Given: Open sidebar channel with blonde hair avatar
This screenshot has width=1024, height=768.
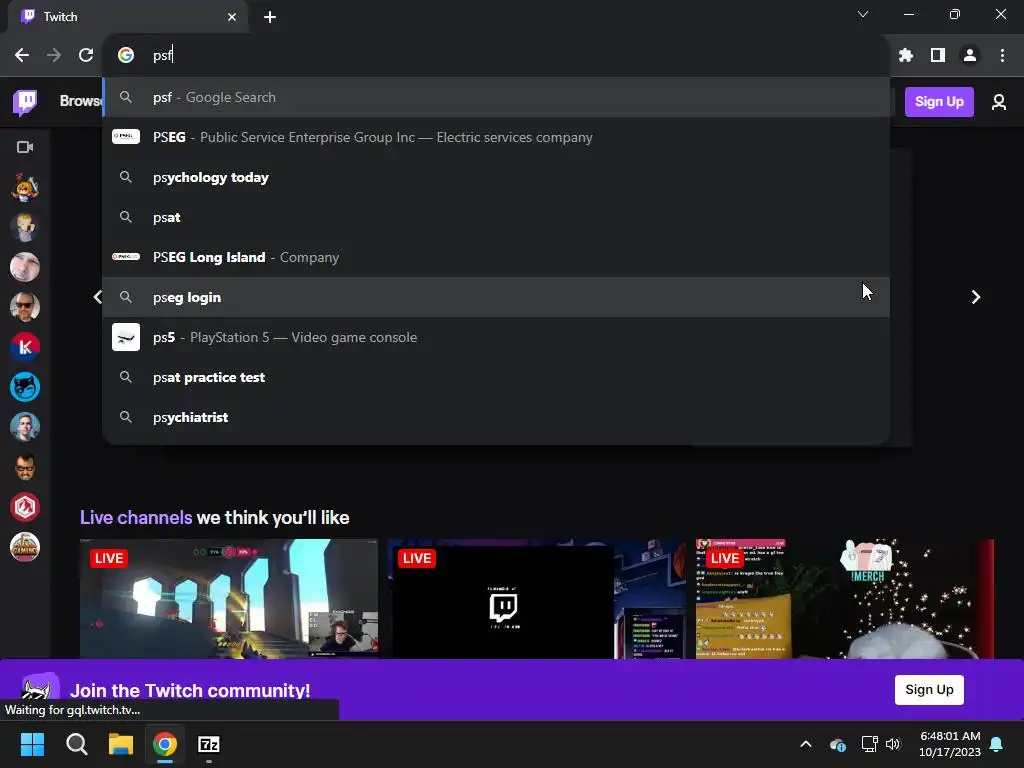Looking at the screenshot, I should 25,227.
